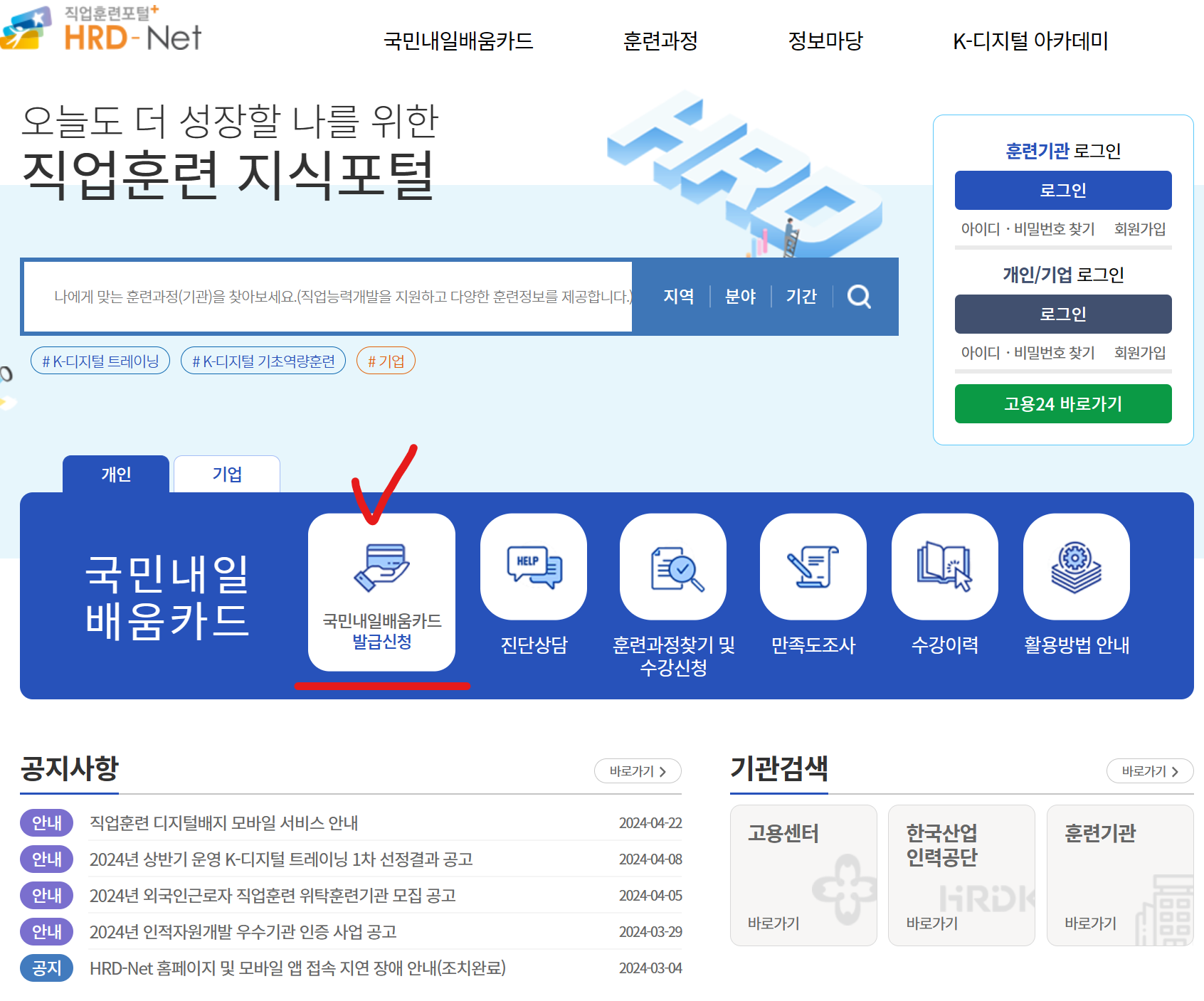Click the 2024-03-04 notice date

tap(650, 968)
